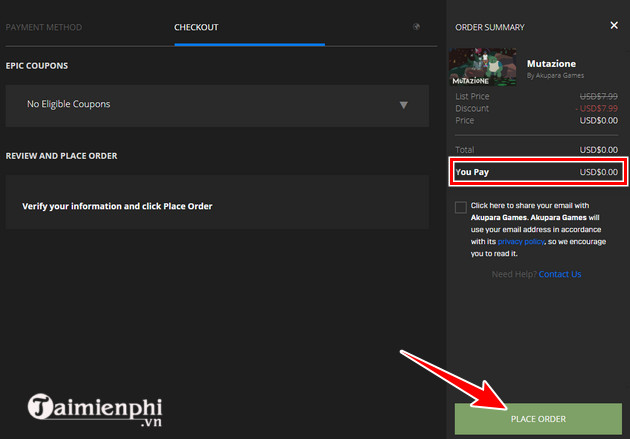
Task: Click the Total USD$0.00 value
Action: (599, 150)
